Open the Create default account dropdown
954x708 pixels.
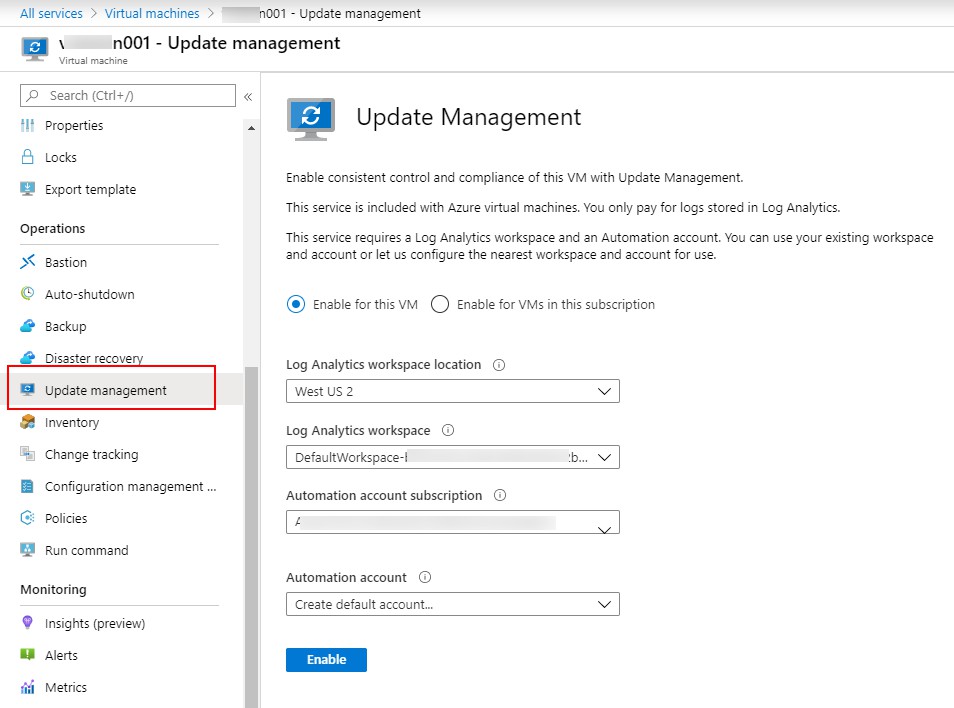pyautogui.click(x=453, y=604)
